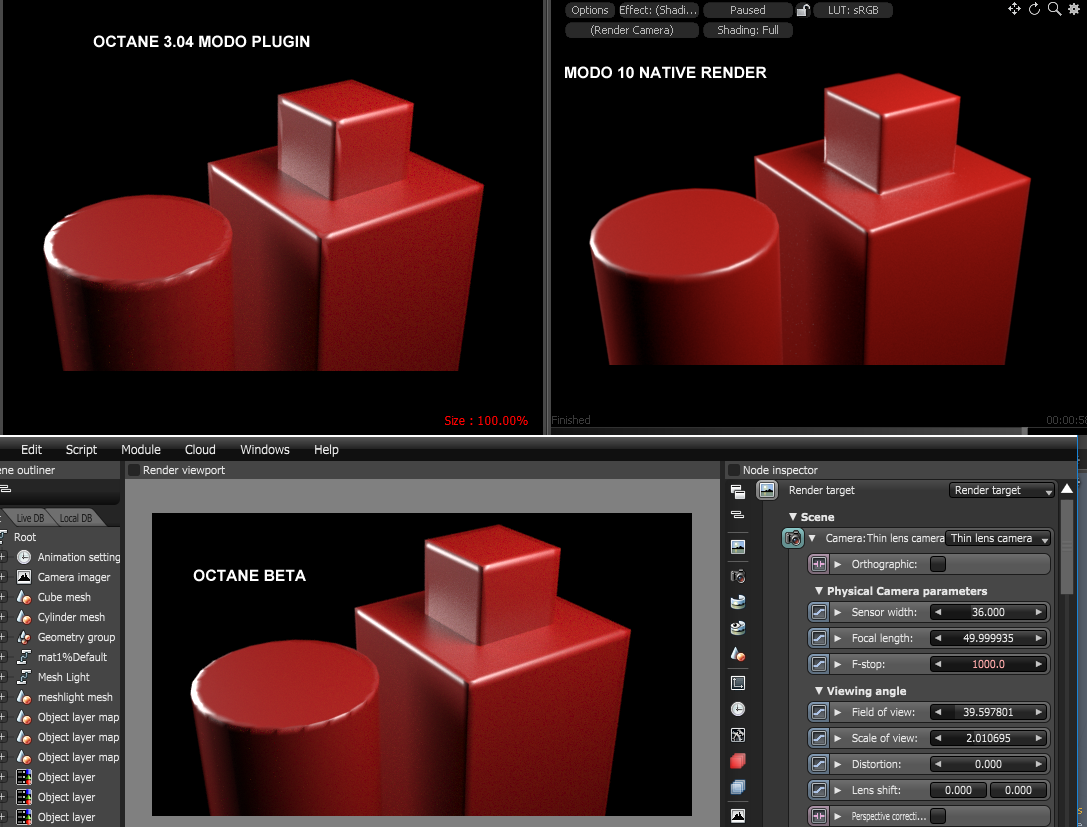
Task: Click the Orthographic bool pin icon
Action: click(x=819, y=564)
